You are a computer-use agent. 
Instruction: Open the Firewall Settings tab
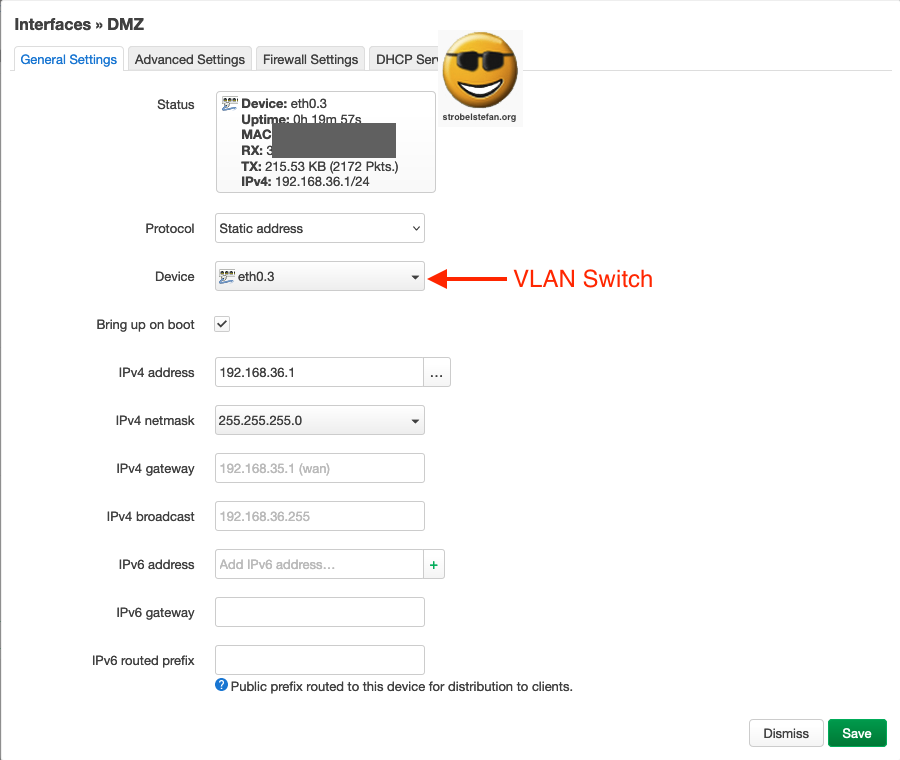310,59
